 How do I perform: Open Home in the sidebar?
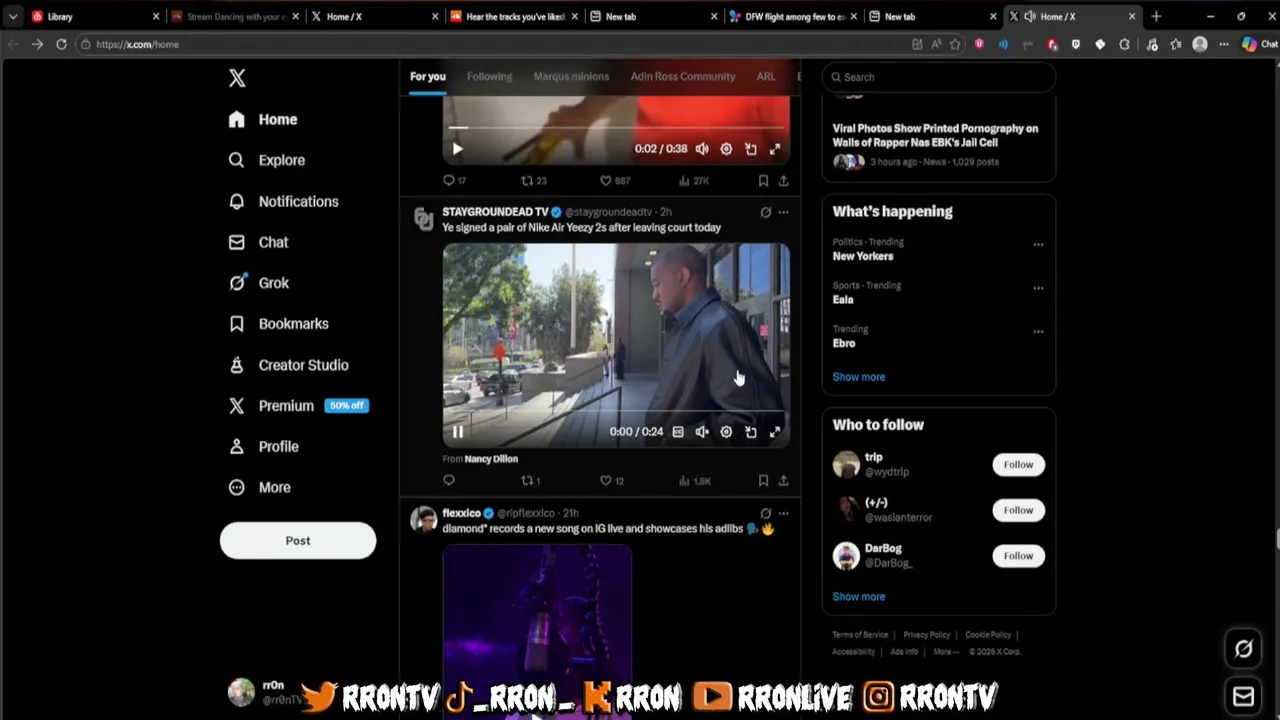pyautogui.click(x=263, y=119)
